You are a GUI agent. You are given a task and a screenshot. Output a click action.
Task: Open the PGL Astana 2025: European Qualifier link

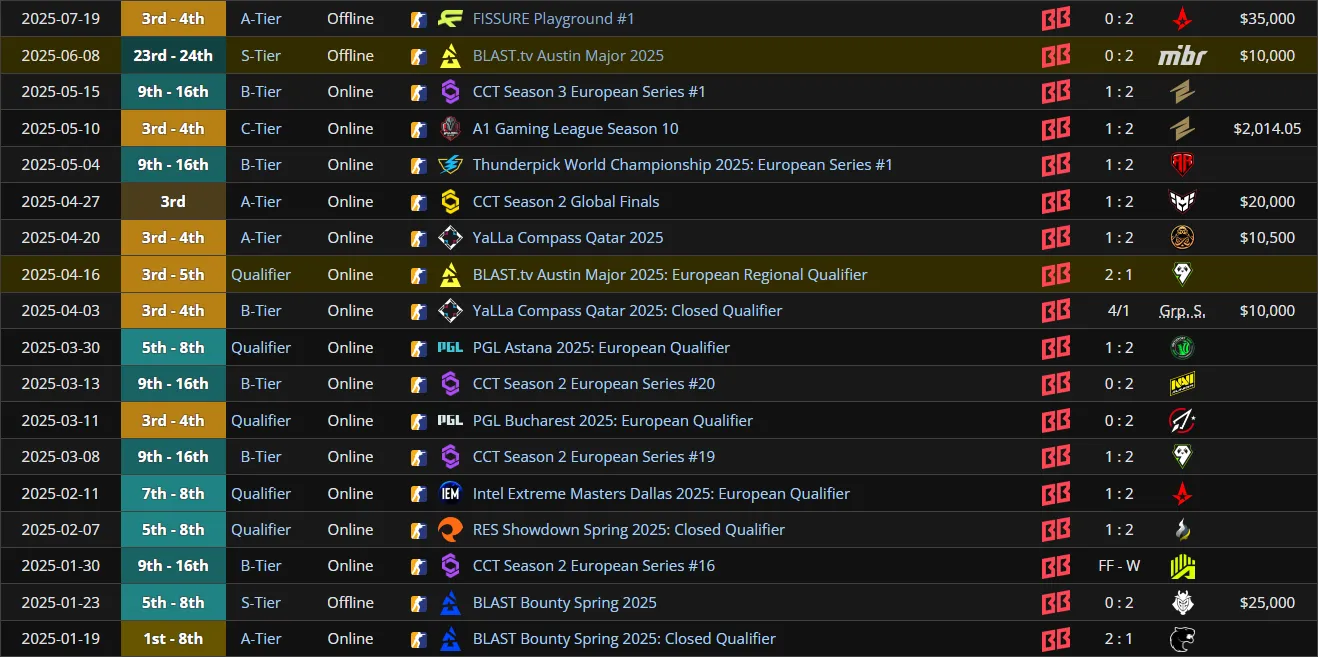(x=601, y=348)
